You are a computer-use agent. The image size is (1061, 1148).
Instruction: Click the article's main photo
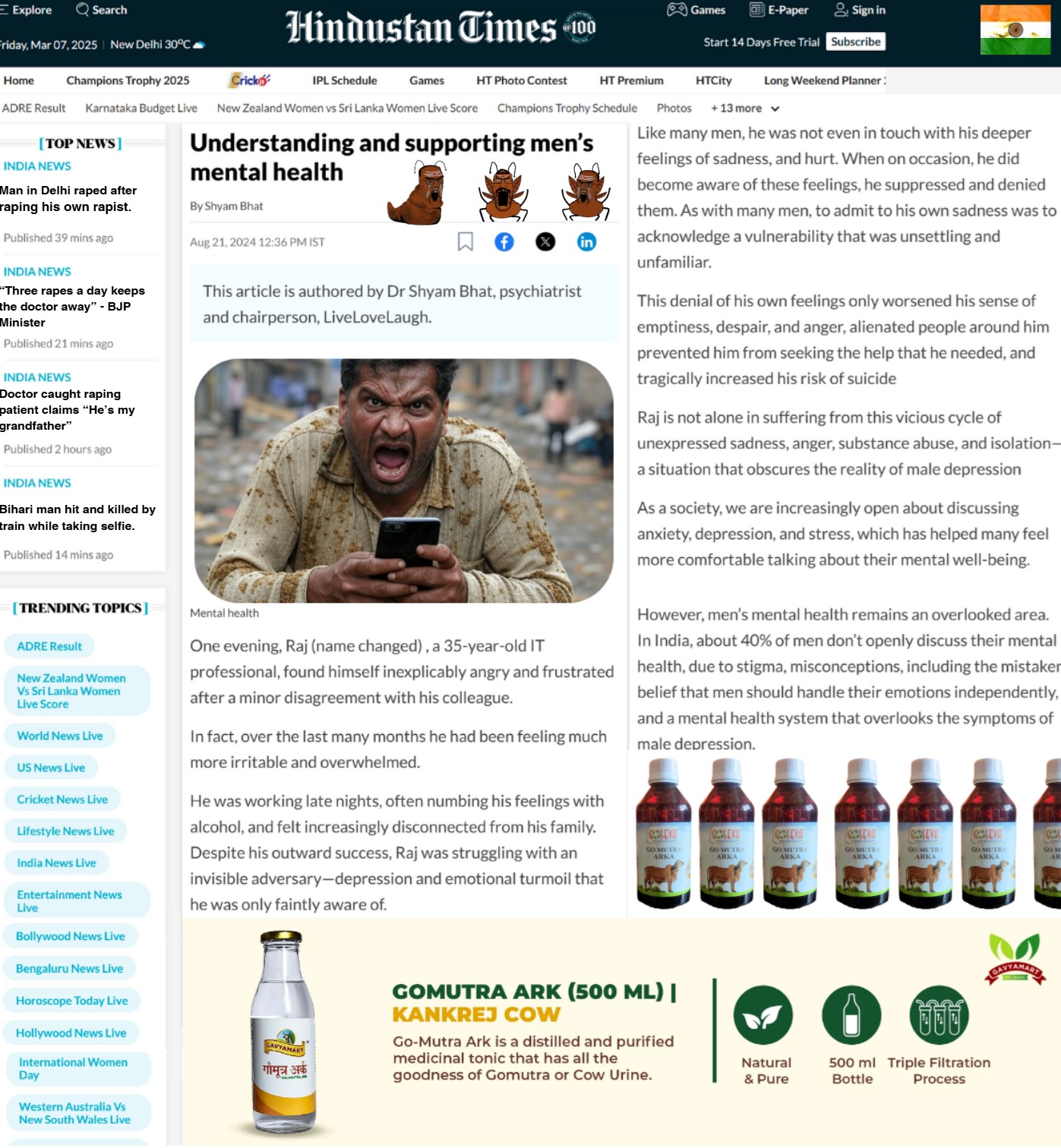click(x=404, y=481)
